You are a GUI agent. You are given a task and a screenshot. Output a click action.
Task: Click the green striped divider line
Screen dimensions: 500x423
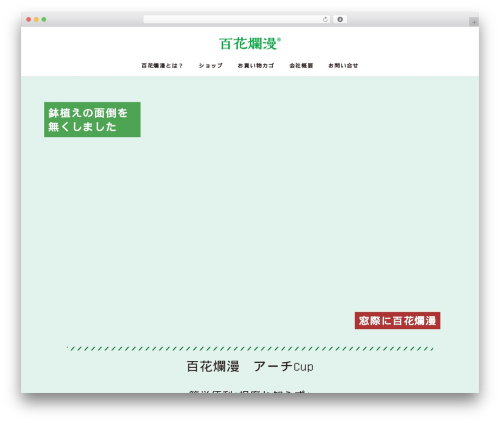click(250, 349)
